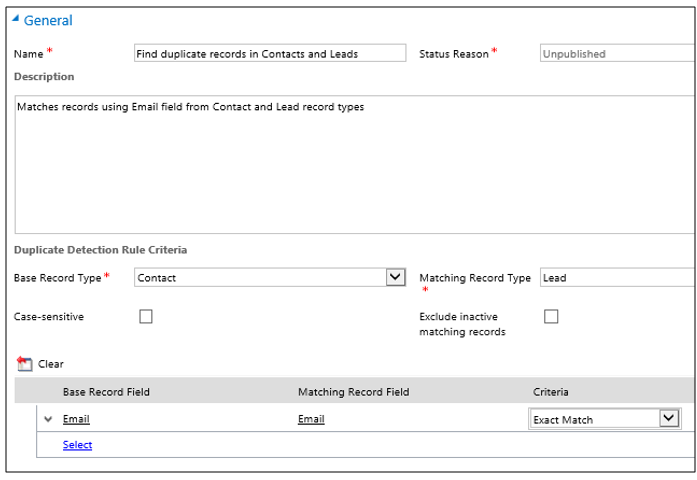Select the Base Record Field Email link
The width and height of the screenshot is (697, 480).
(x=76, y=419)
